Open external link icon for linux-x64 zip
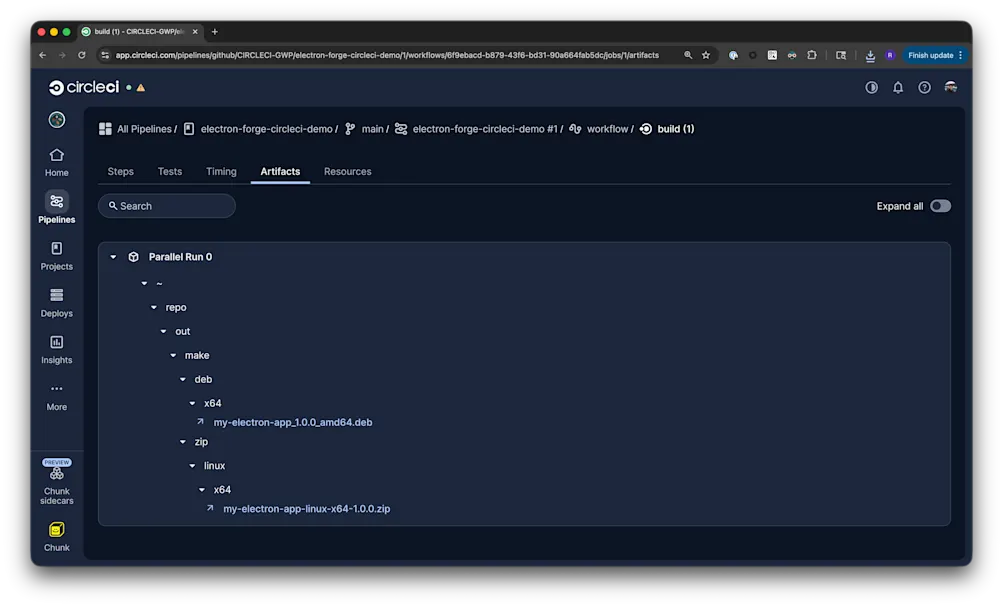Image resolution: width=1003 pixels, height=607 pixels. coord(210,508)
